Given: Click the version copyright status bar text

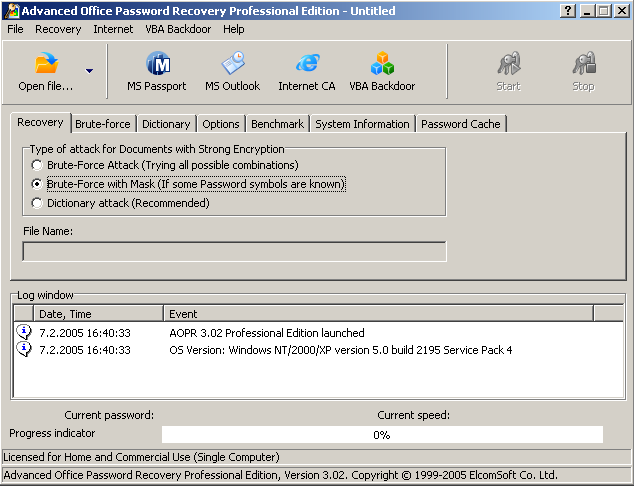Looking at the screenshot, I should (x=281, y=475).
